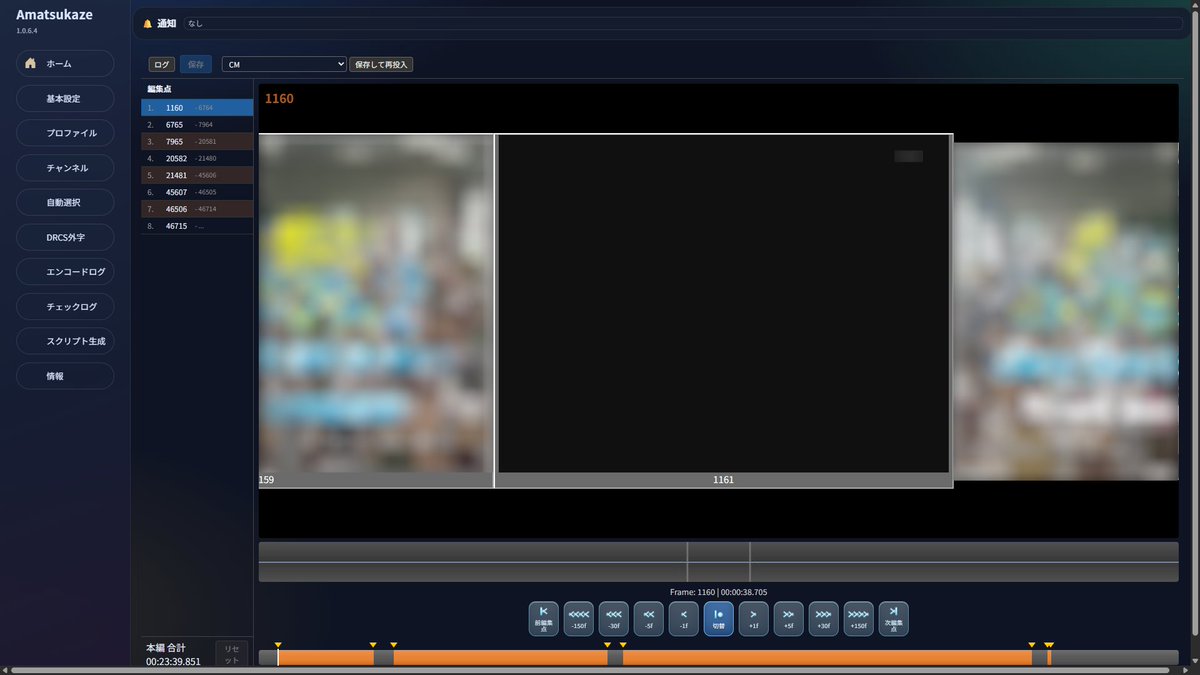The height and width of the screenshot is (675, 1200).
Task: Step back 30 frames (-30f)
Action: (613, 619)
